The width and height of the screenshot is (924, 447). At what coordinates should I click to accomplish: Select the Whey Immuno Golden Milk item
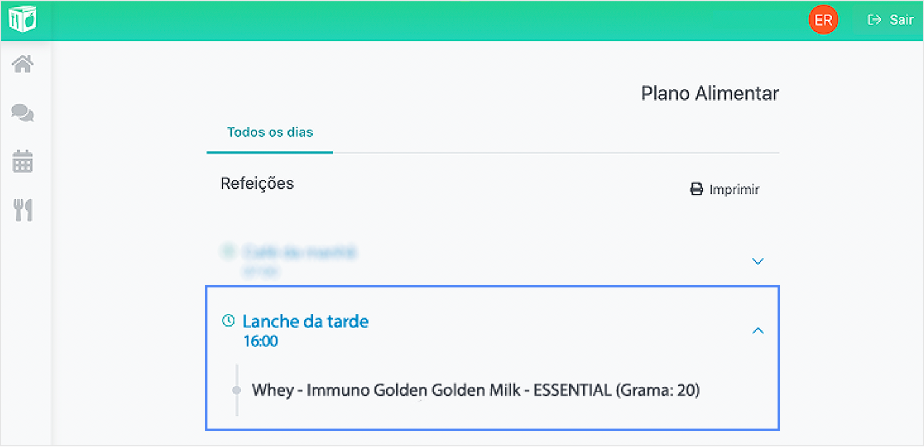[x=475, y=390]
